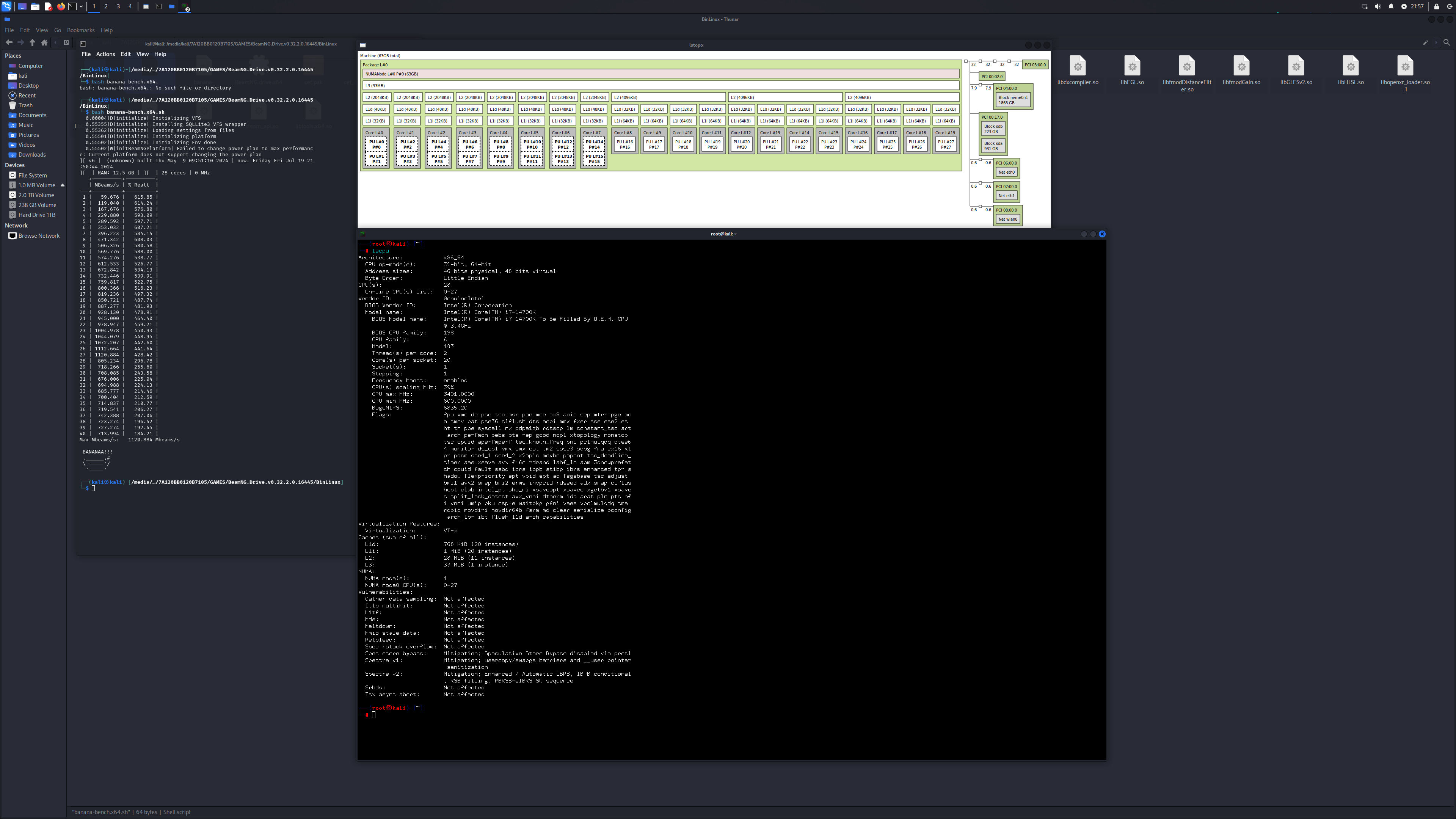Screen dimensions: 1456x819
Task: Click the 21:57 panel clock
Action: click(x=1417, y=6)
